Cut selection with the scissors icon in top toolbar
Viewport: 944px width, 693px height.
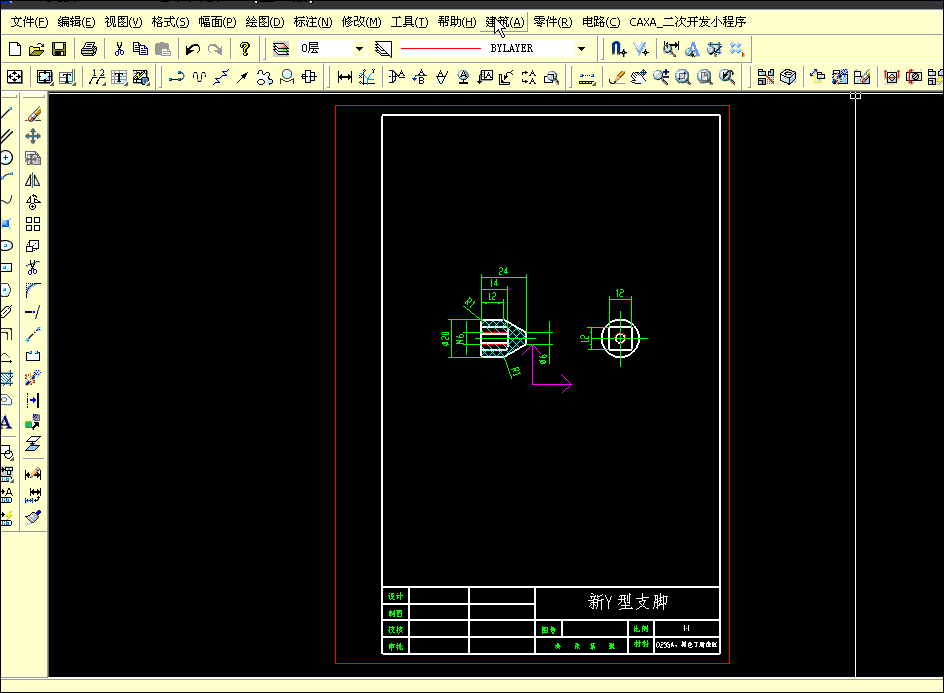click(119, 49)
